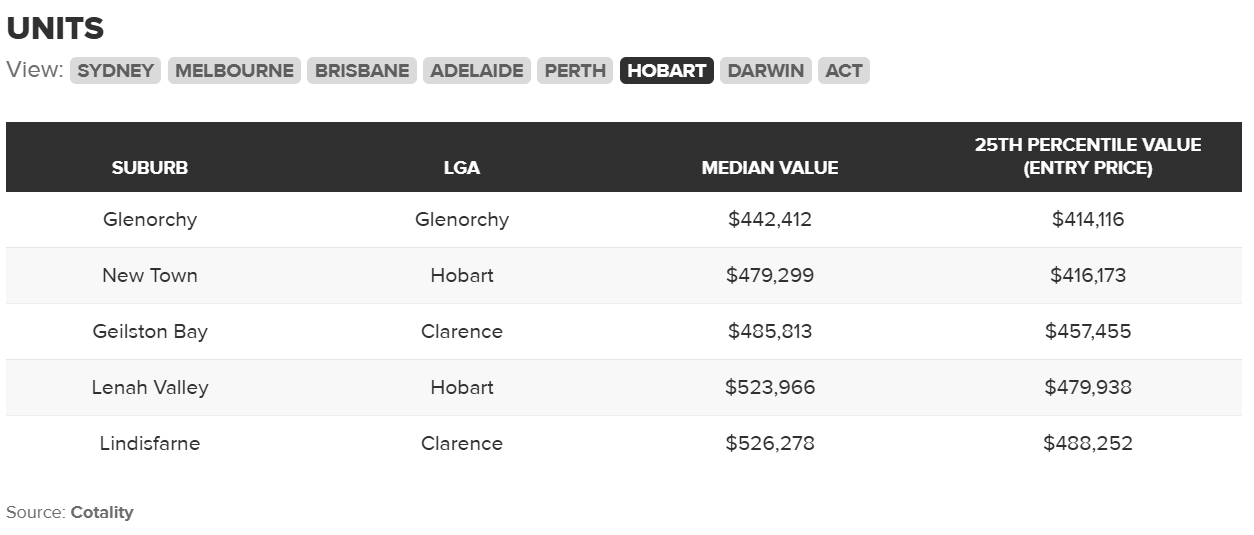This screenshot has width=1254, height=535.
Task: Click Lindisfarne entry price $488,252
Action: pos(1088,443)
